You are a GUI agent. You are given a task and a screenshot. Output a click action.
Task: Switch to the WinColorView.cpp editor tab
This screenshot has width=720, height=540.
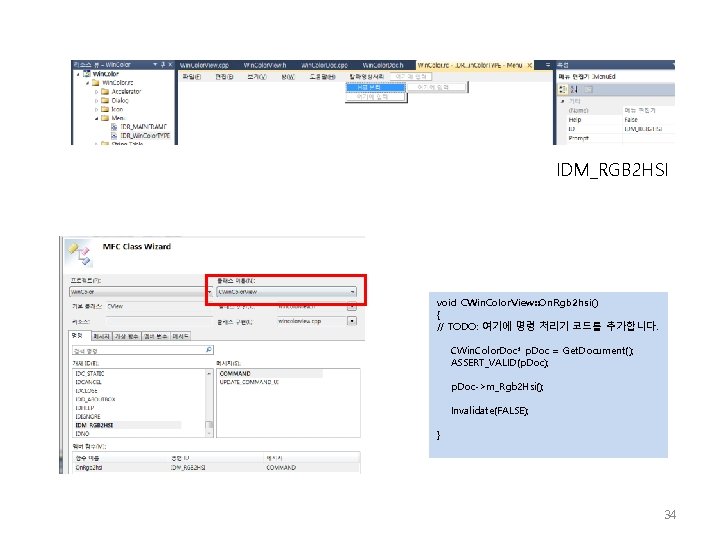[204, 65]
